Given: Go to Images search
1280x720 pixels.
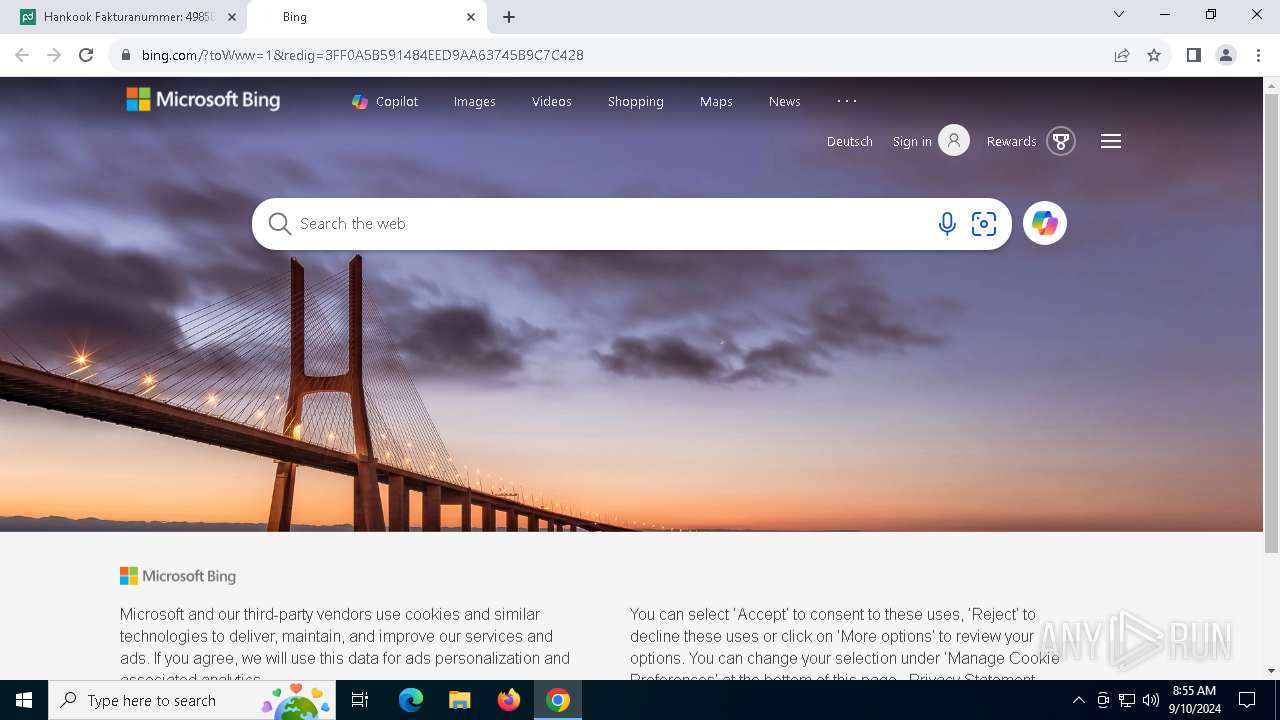Looking at the screenshot, I should [x=475, y=101].
